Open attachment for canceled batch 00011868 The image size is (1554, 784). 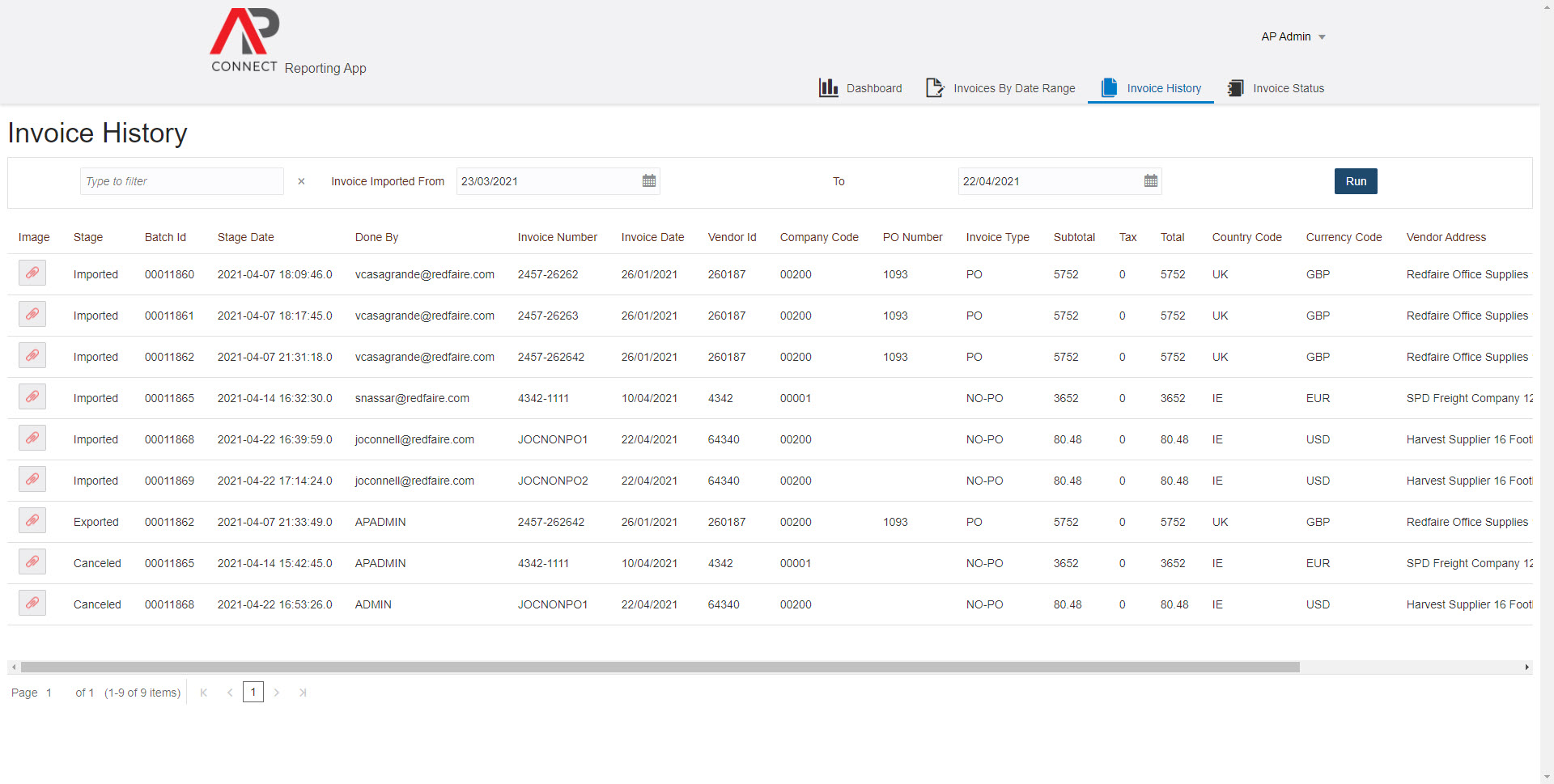click(x=32, y=604)
